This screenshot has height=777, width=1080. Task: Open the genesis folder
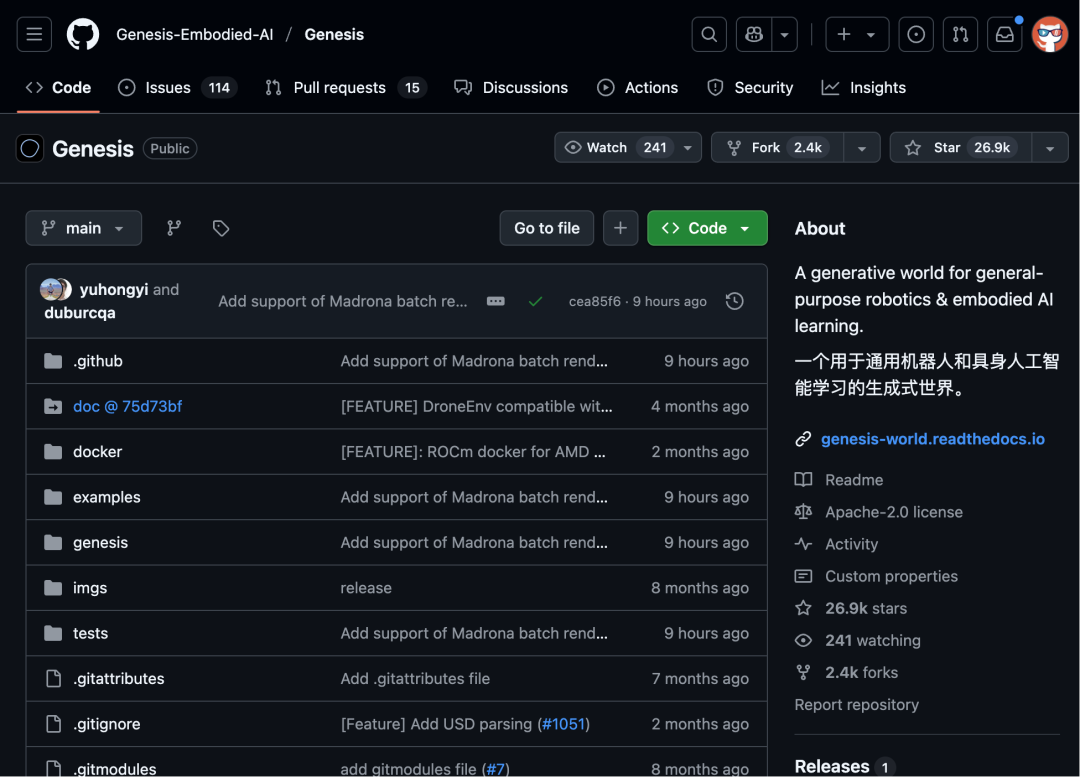(101, 543)
